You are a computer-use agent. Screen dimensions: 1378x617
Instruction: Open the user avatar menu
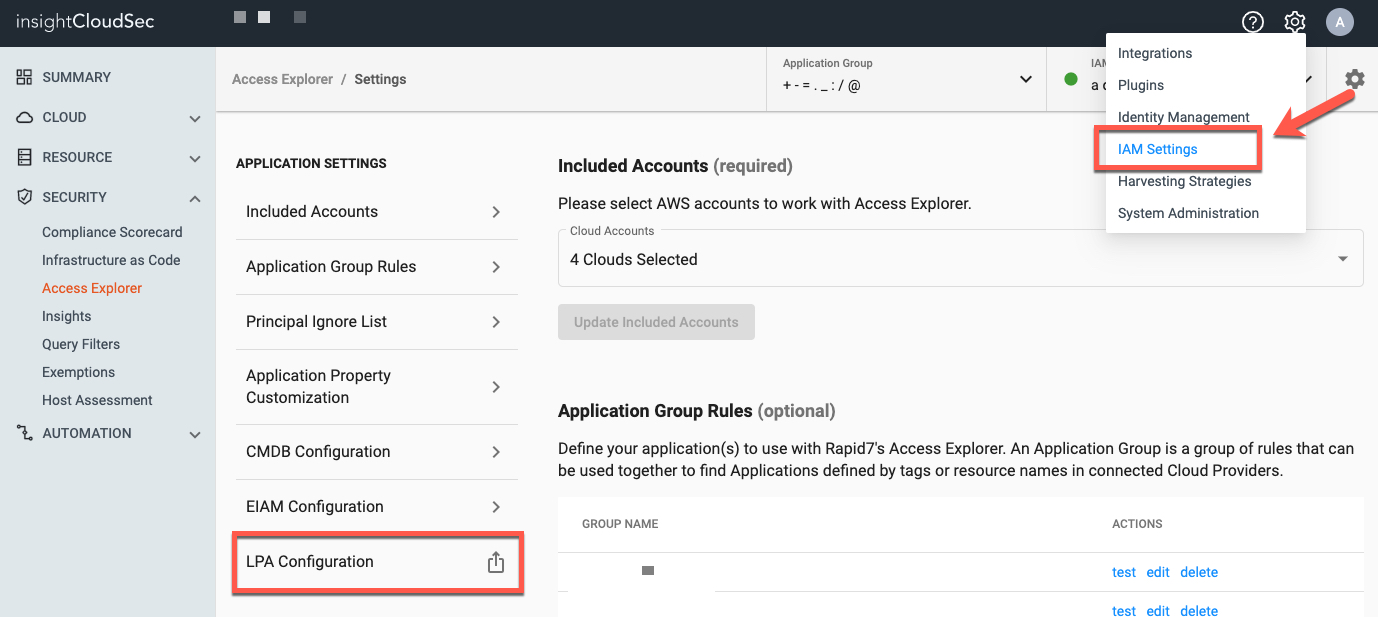(1339, 22)
